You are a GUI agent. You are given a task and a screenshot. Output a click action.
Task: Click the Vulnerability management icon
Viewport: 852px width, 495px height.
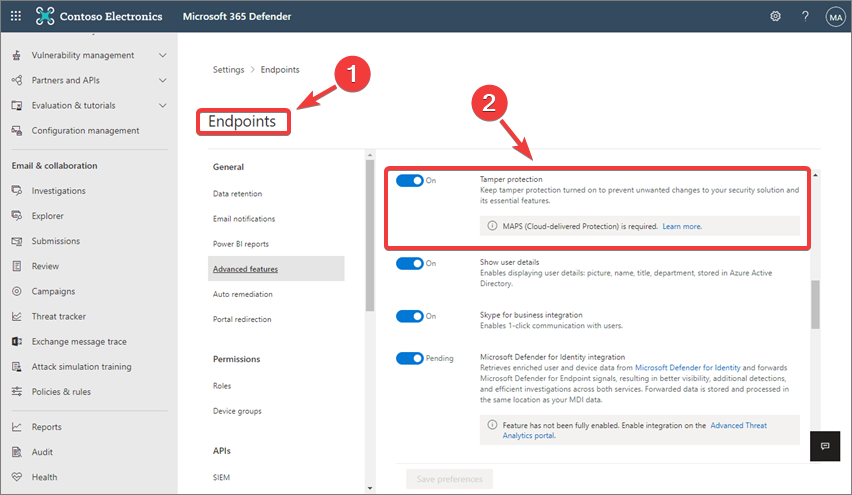[17, 55]
